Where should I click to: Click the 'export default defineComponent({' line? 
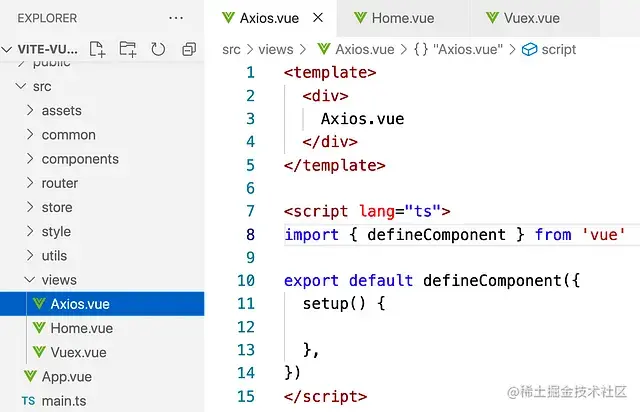[432, 281]
